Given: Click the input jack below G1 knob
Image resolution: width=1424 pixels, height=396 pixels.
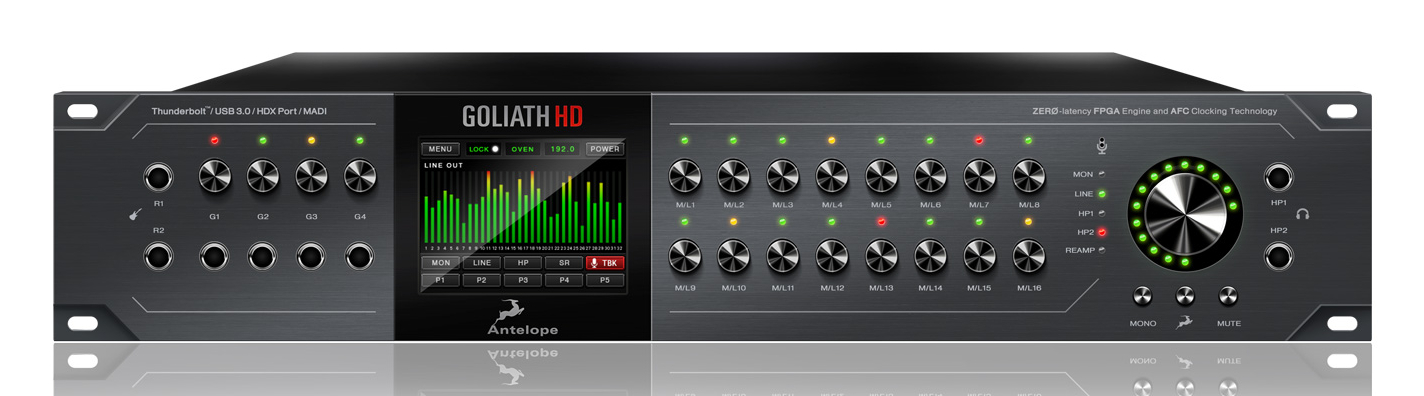Looking at the screenshot, I should [214, 257].
